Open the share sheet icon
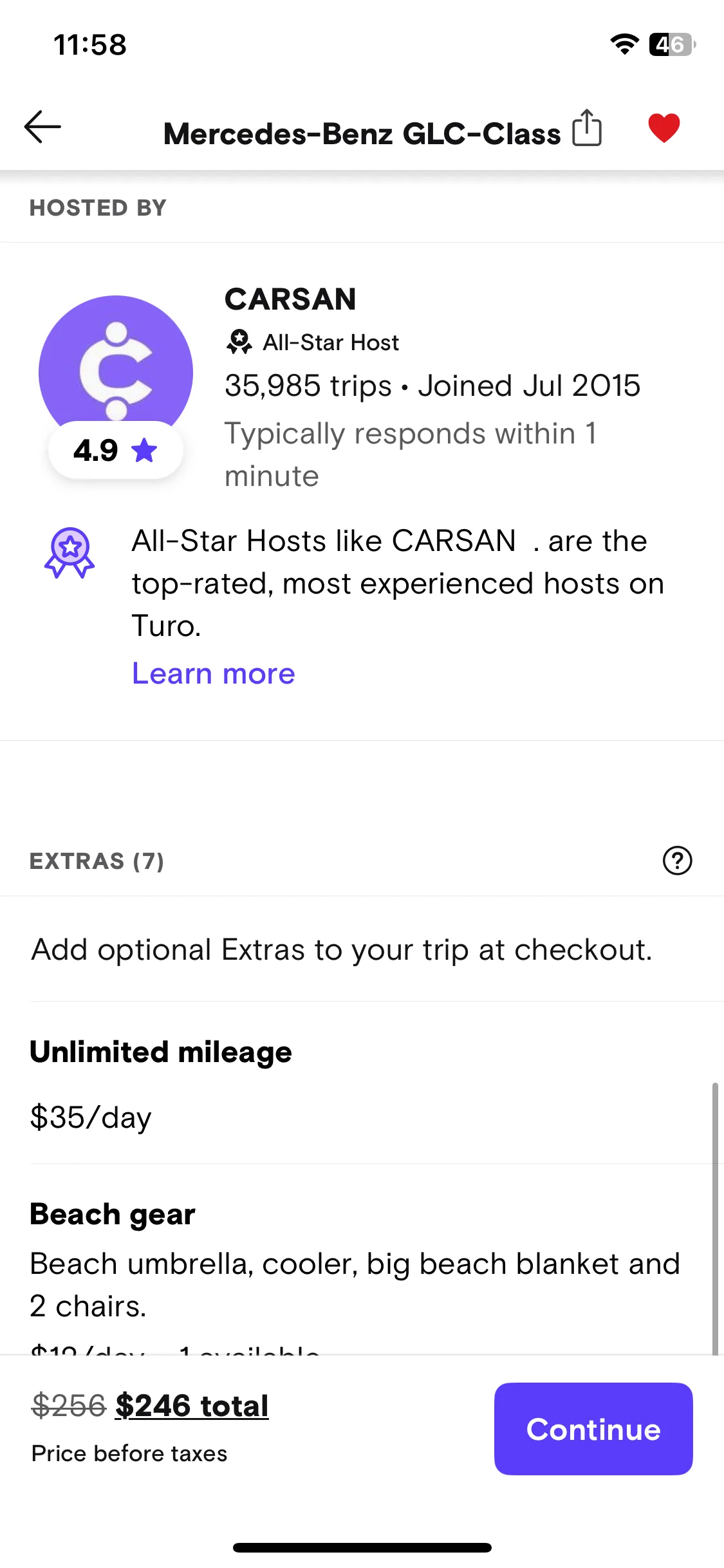This screenshot has height=1568, width=724. [587, 127]
